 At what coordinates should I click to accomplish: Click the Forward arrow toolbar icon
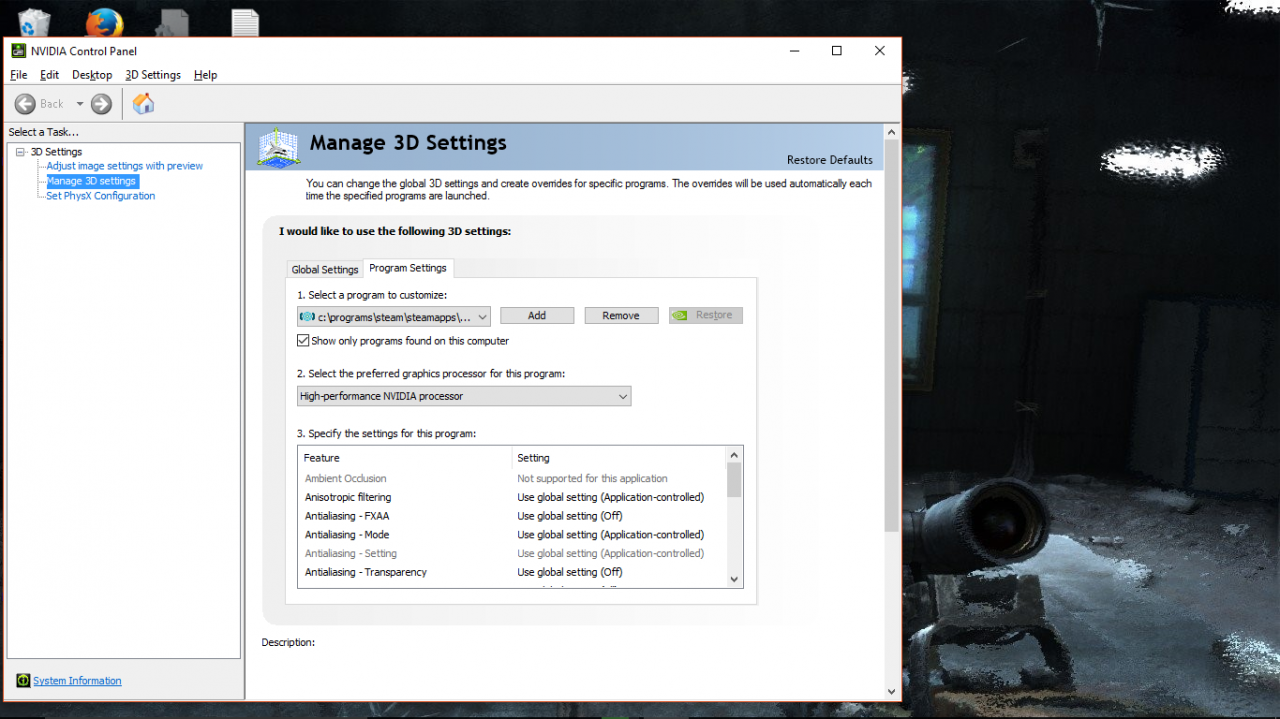point(101,104)
